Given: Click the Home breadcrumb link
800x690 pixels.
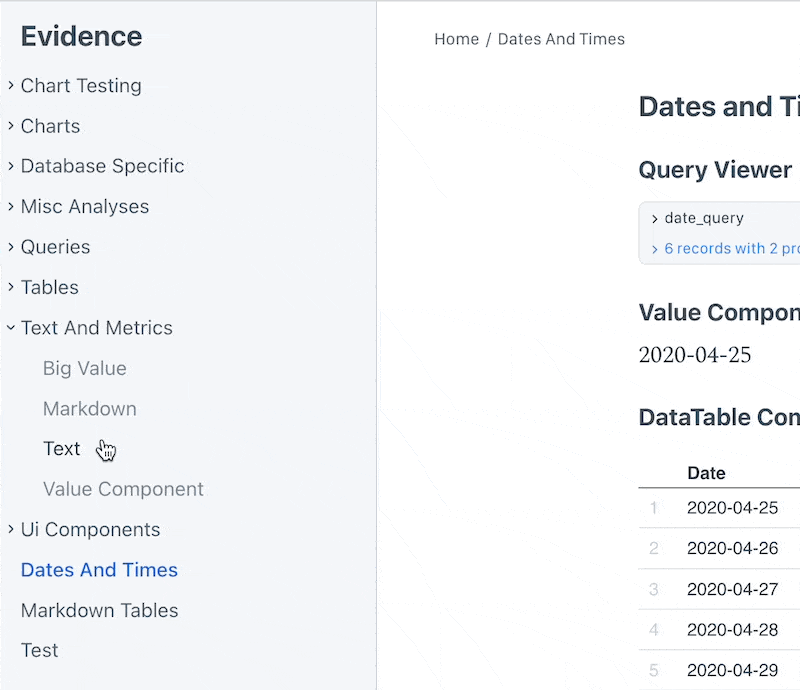Looking at the screenshot, I should (x=456, y=39).
